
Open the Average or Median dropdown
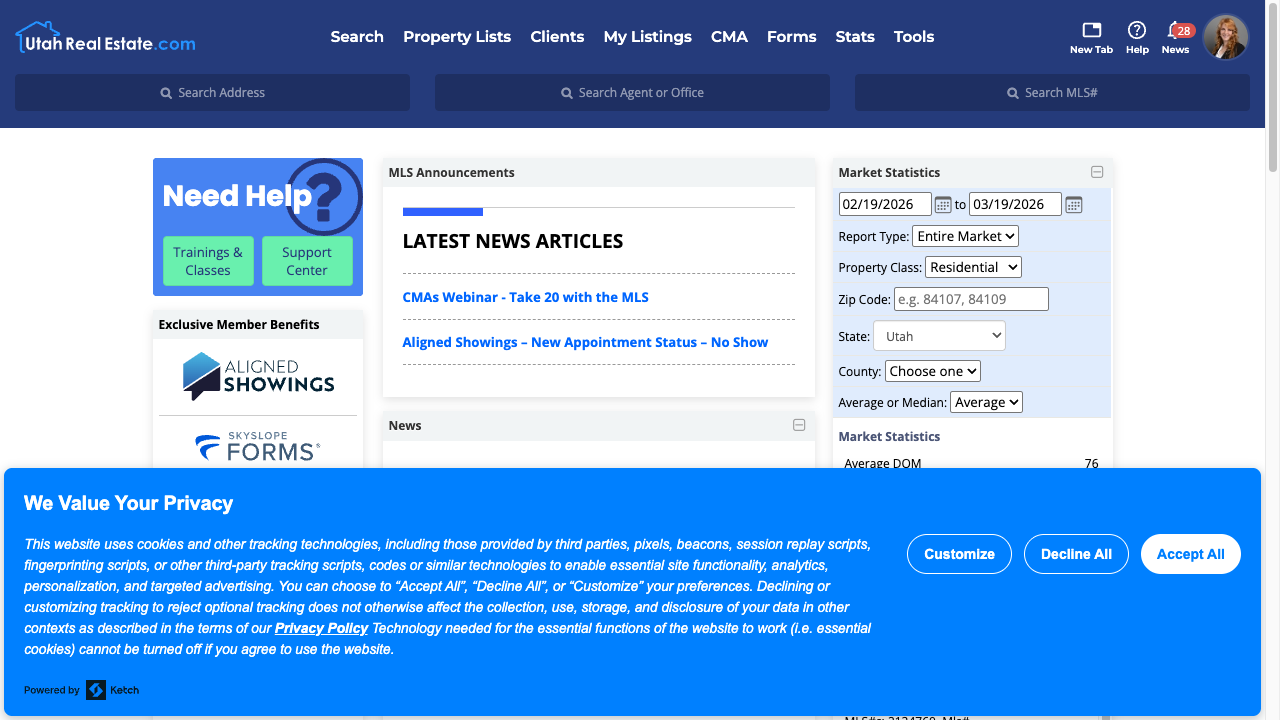(986, 402)
